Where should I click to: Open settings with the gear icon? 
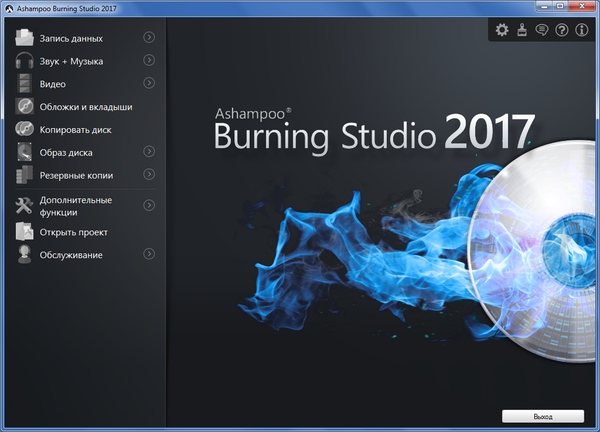502,30
